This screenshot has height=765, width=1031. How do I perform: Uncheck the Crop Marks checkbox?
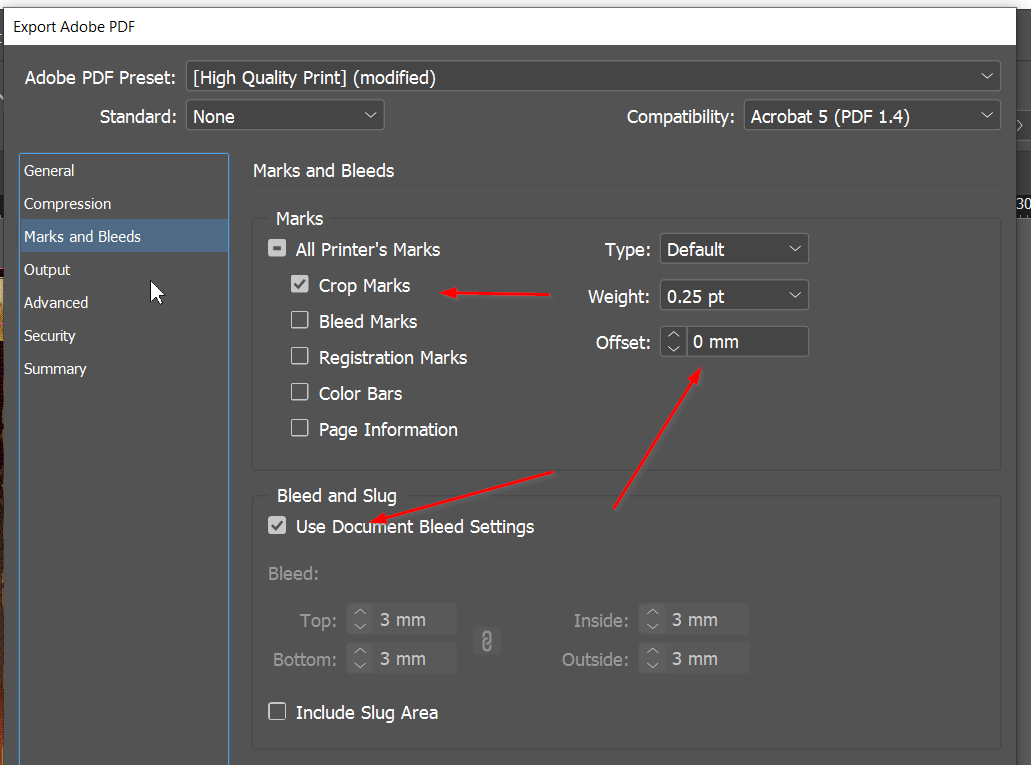tap(299, 285)
